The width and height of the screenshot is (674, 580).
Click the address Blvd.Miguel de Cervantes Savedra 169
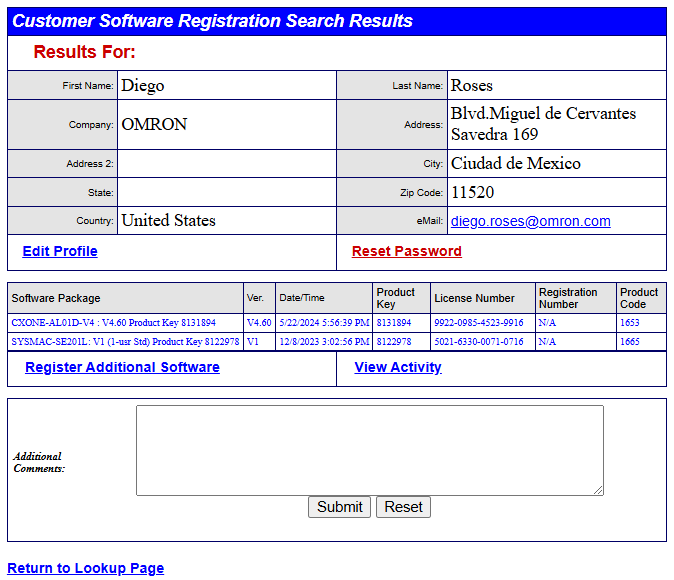coord(543,124)
